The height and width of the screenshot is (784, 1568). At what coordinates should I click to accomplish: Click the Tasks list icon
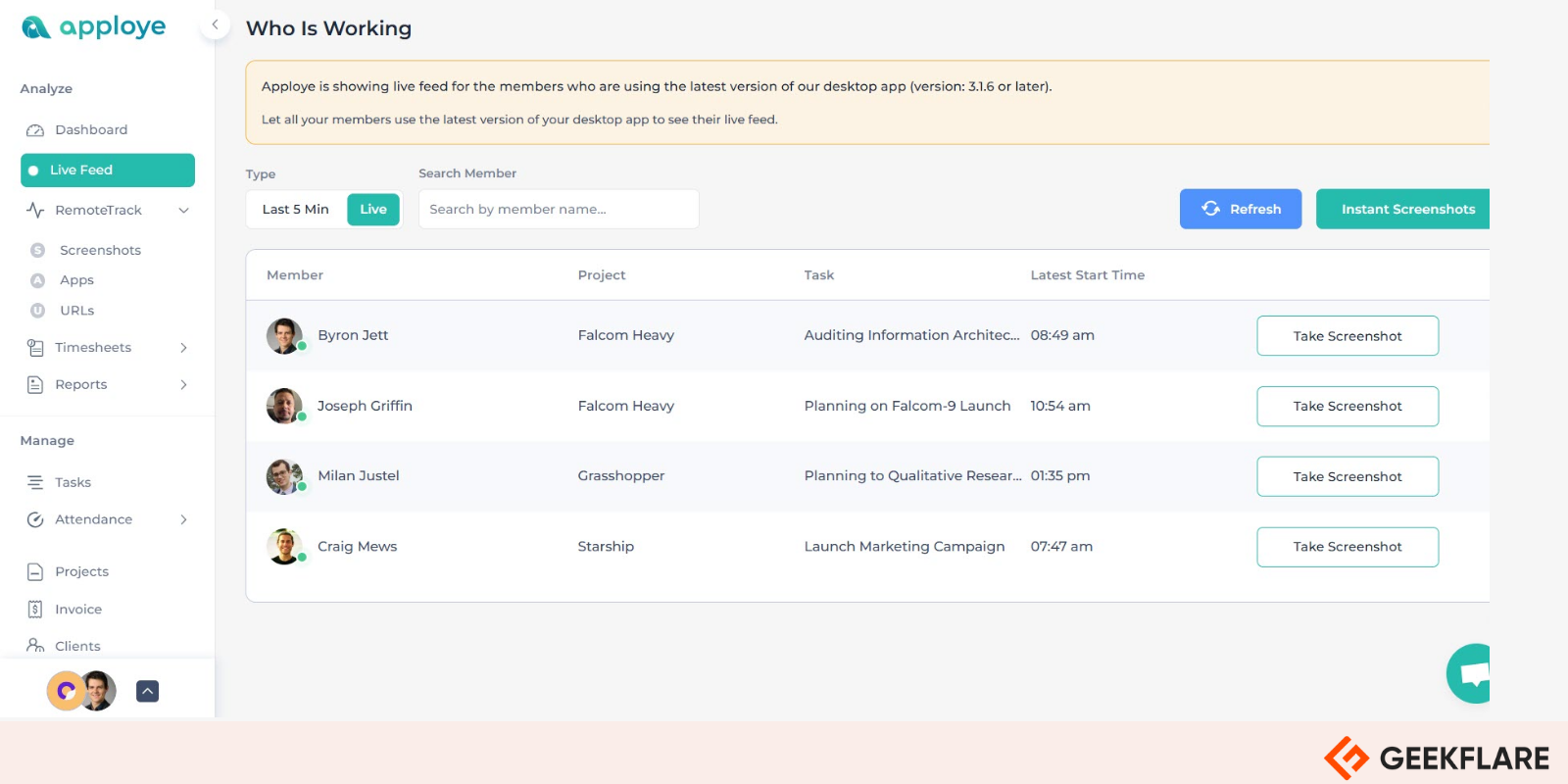[35, 482]
